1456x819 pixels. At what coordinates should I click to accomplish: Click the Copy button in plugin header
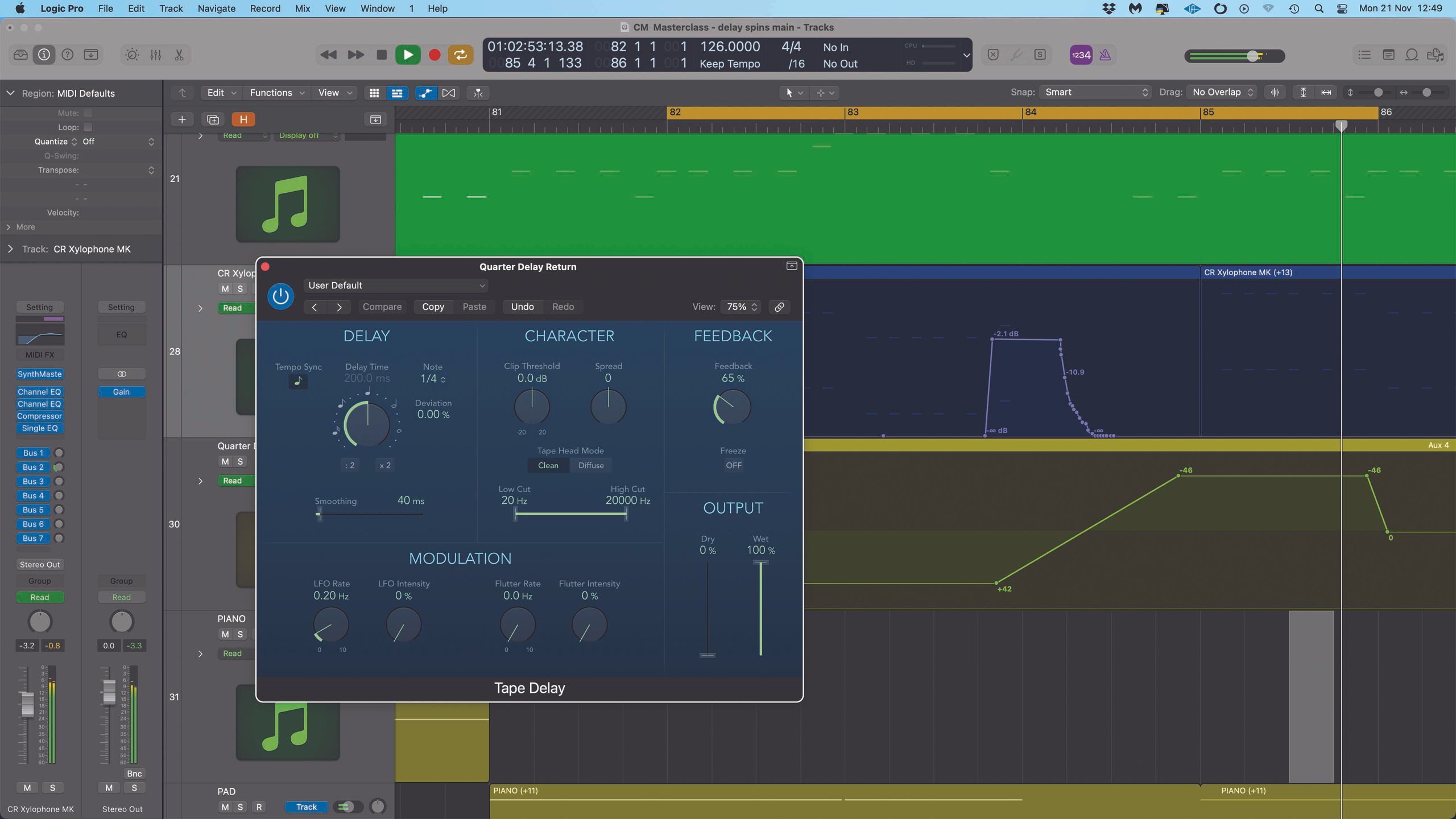tap(433, 307)
